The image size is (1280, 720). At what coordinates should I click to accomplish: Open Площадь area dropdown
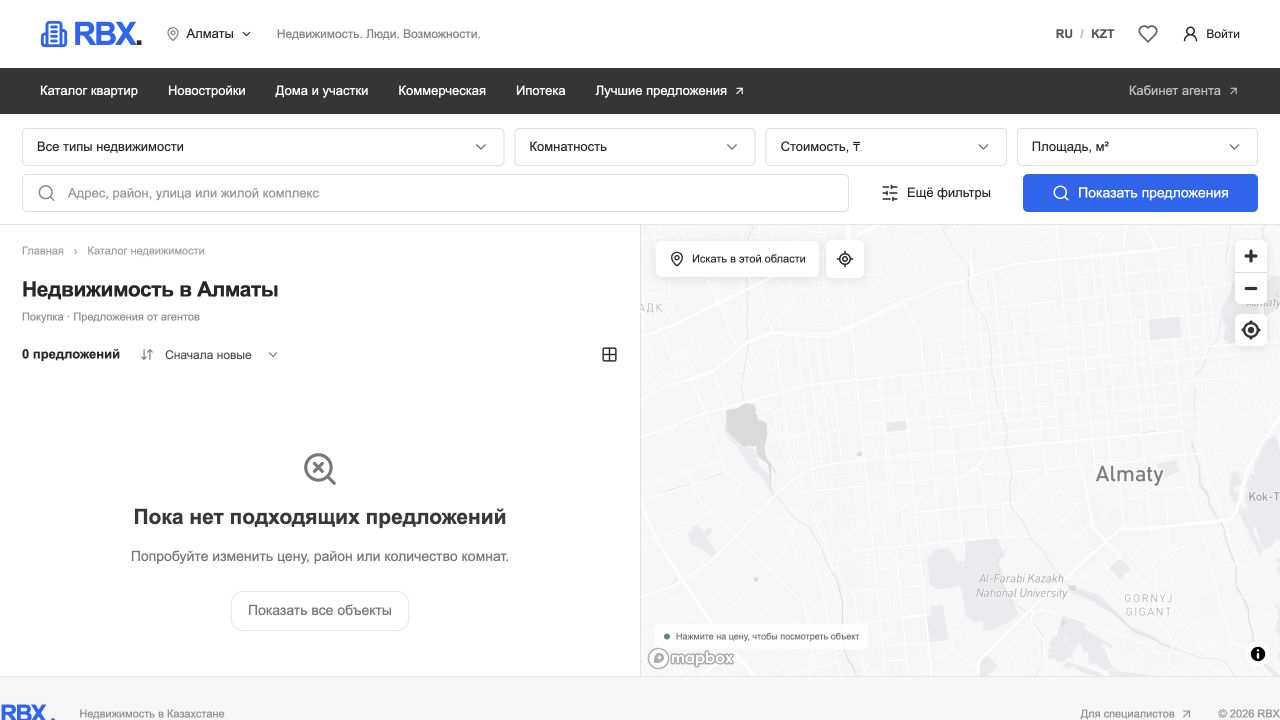click(x=1137, y=146)
